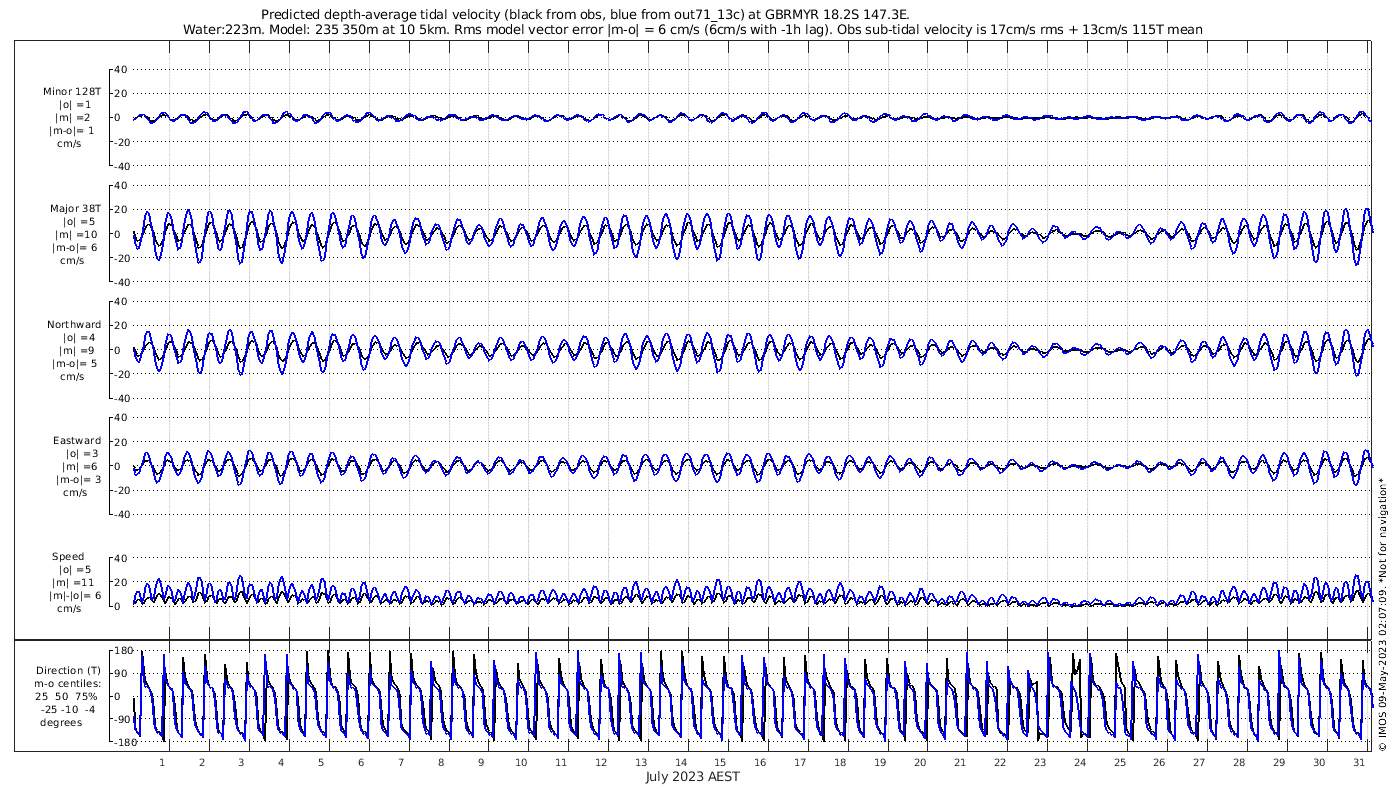This screenshot has height=800, width=1400.
Task: Click '|m|-|o|= 6' under Speed
Action: pyautogui.click(x=76, y=596)
